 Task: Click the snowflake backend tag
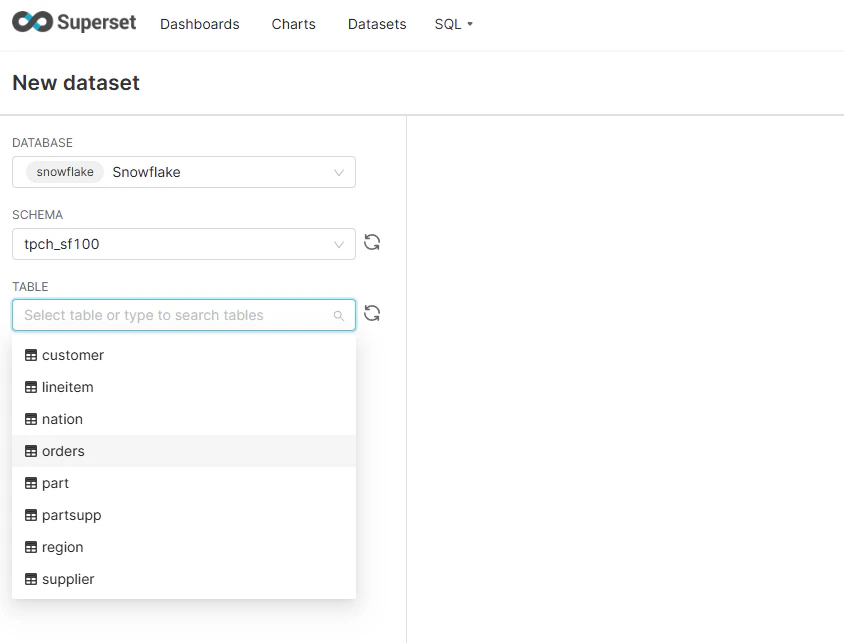coord(65,172)
